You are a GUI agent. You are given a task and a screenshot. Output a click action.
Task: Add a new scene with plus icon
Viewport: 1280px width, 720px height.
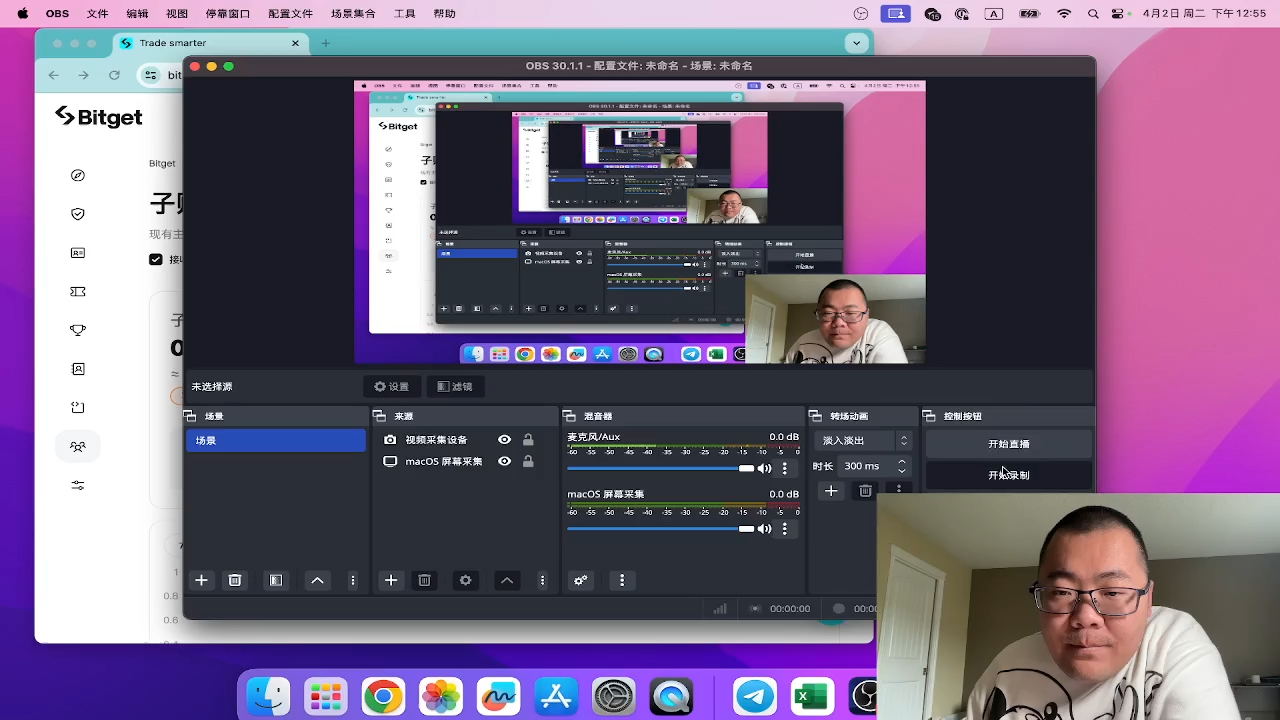pos(201,580)
